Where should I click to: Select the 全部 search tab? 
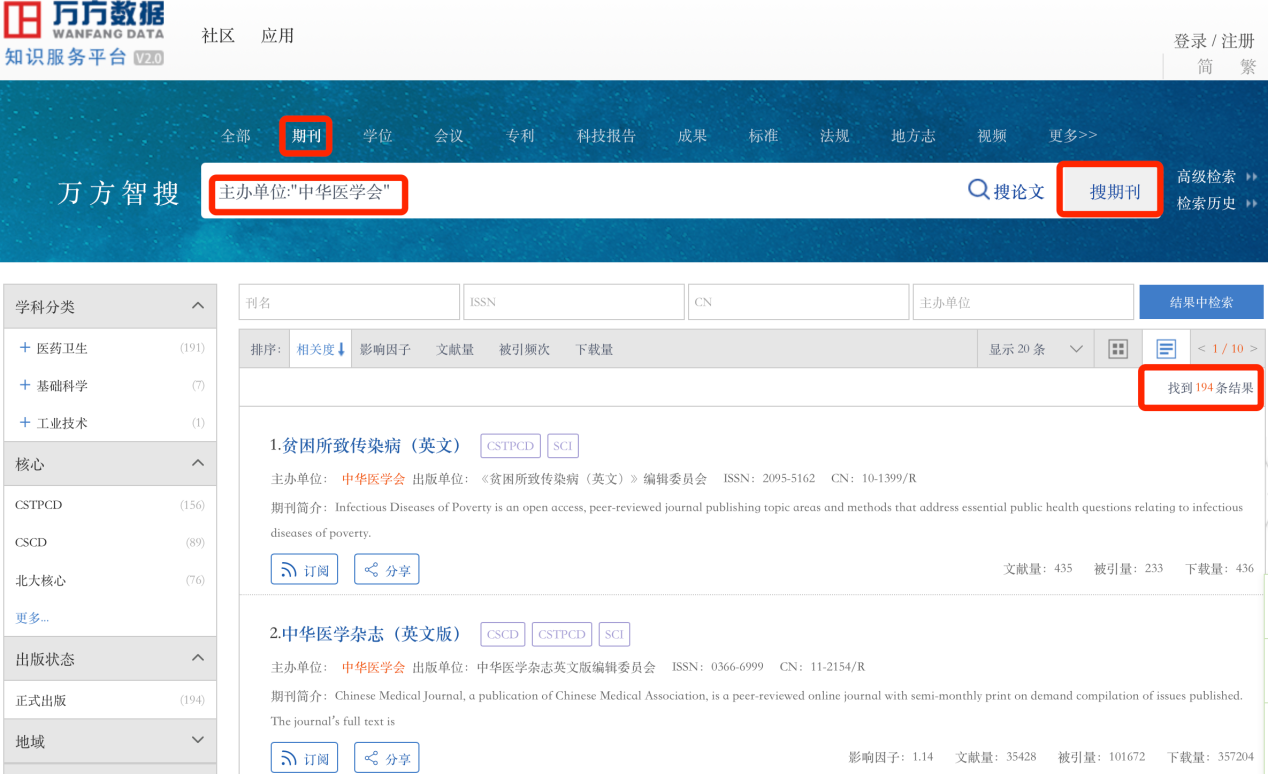(236, 136)
